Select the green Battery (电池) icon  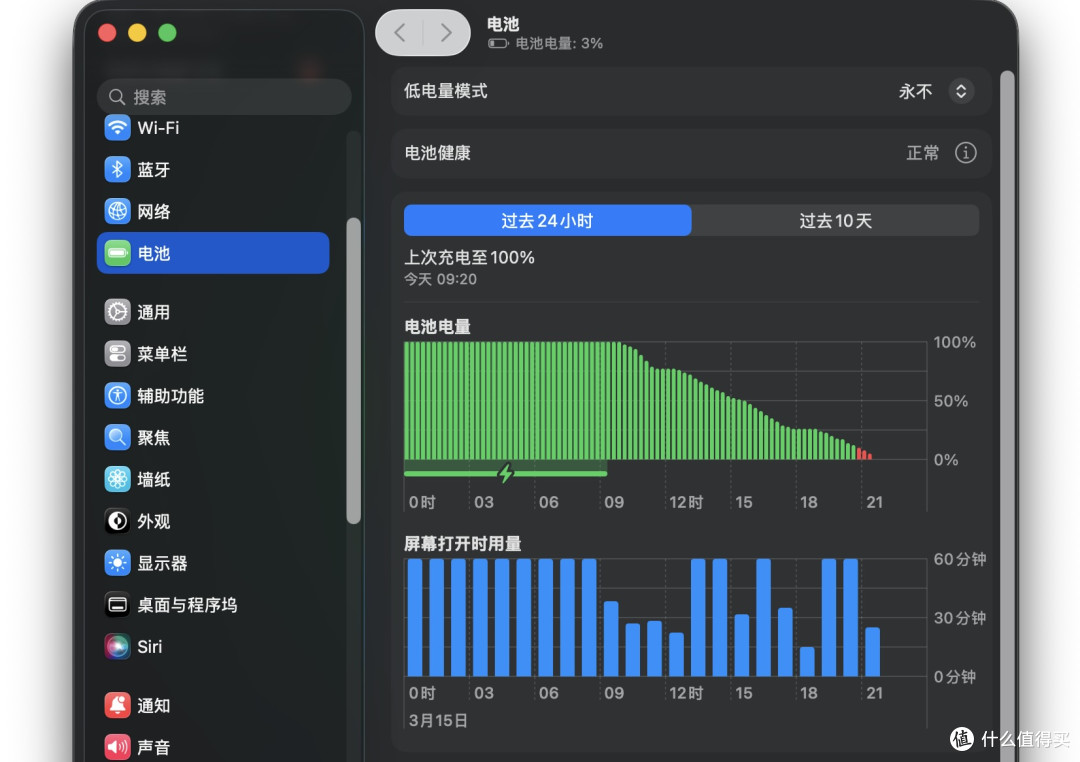(118, 254)
